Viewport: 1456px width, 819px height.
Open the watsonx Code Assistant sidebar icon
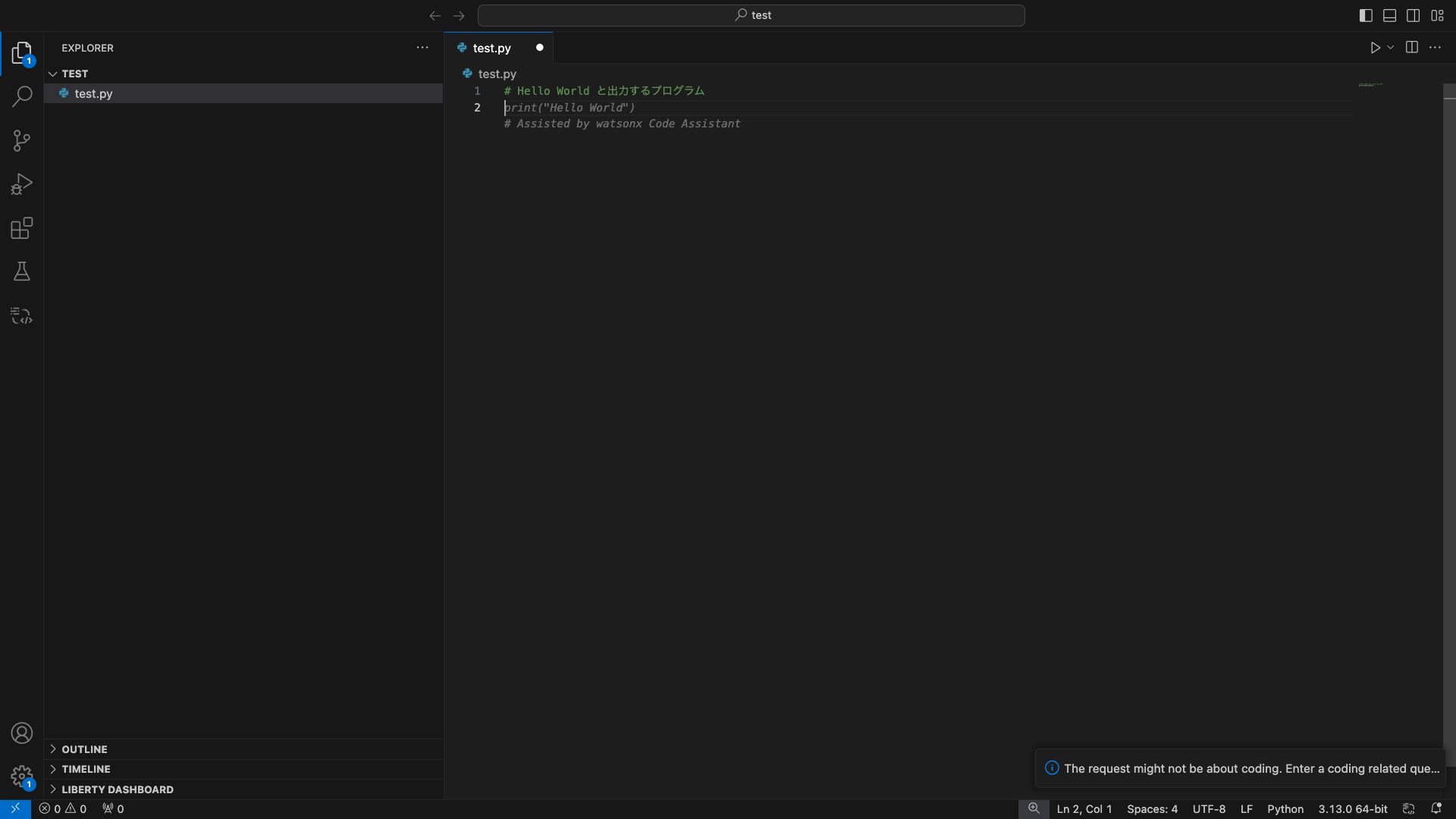[22, 315]
